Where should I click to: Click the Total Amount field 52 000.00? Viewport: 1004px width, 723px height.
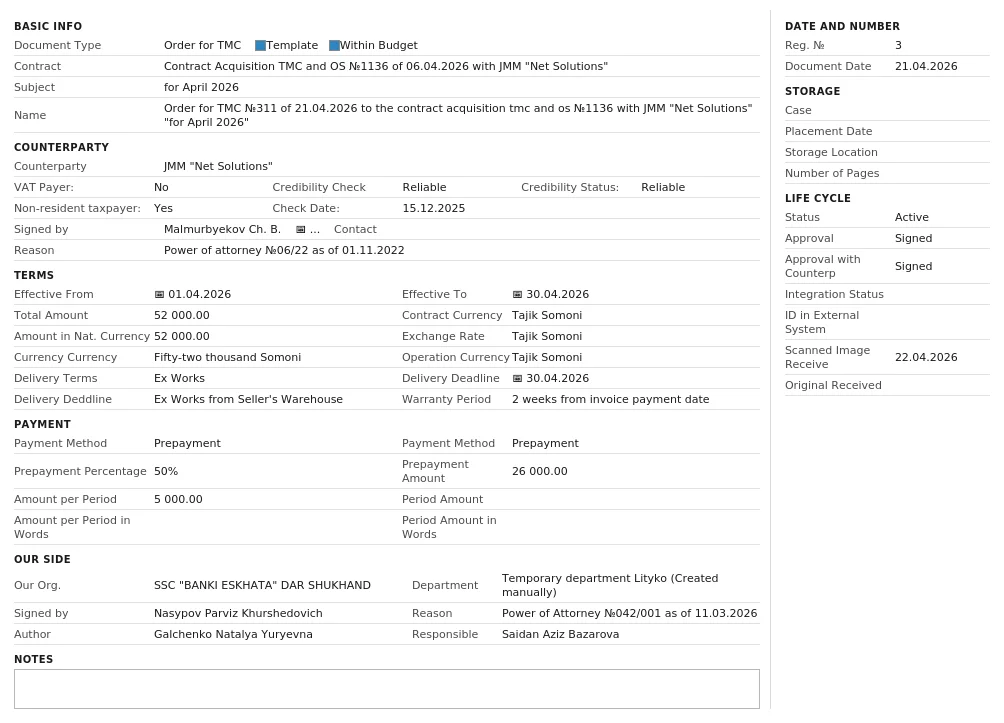(x=181, y=315)
